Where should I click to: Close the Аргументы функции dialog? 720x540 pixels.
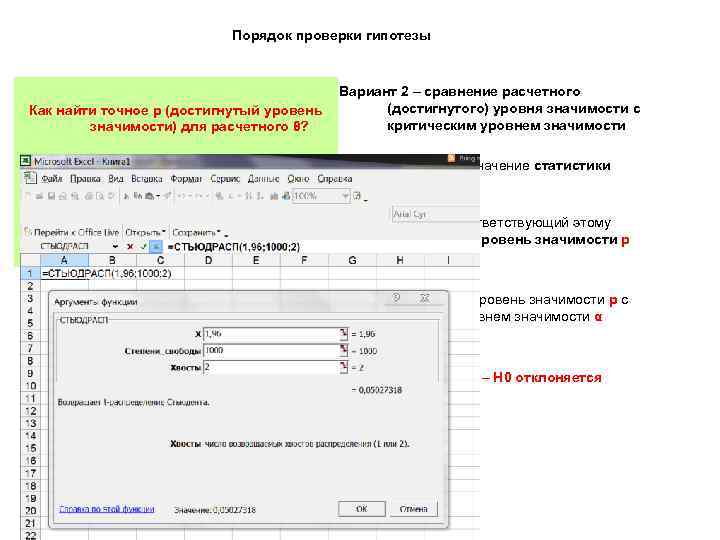425,298
